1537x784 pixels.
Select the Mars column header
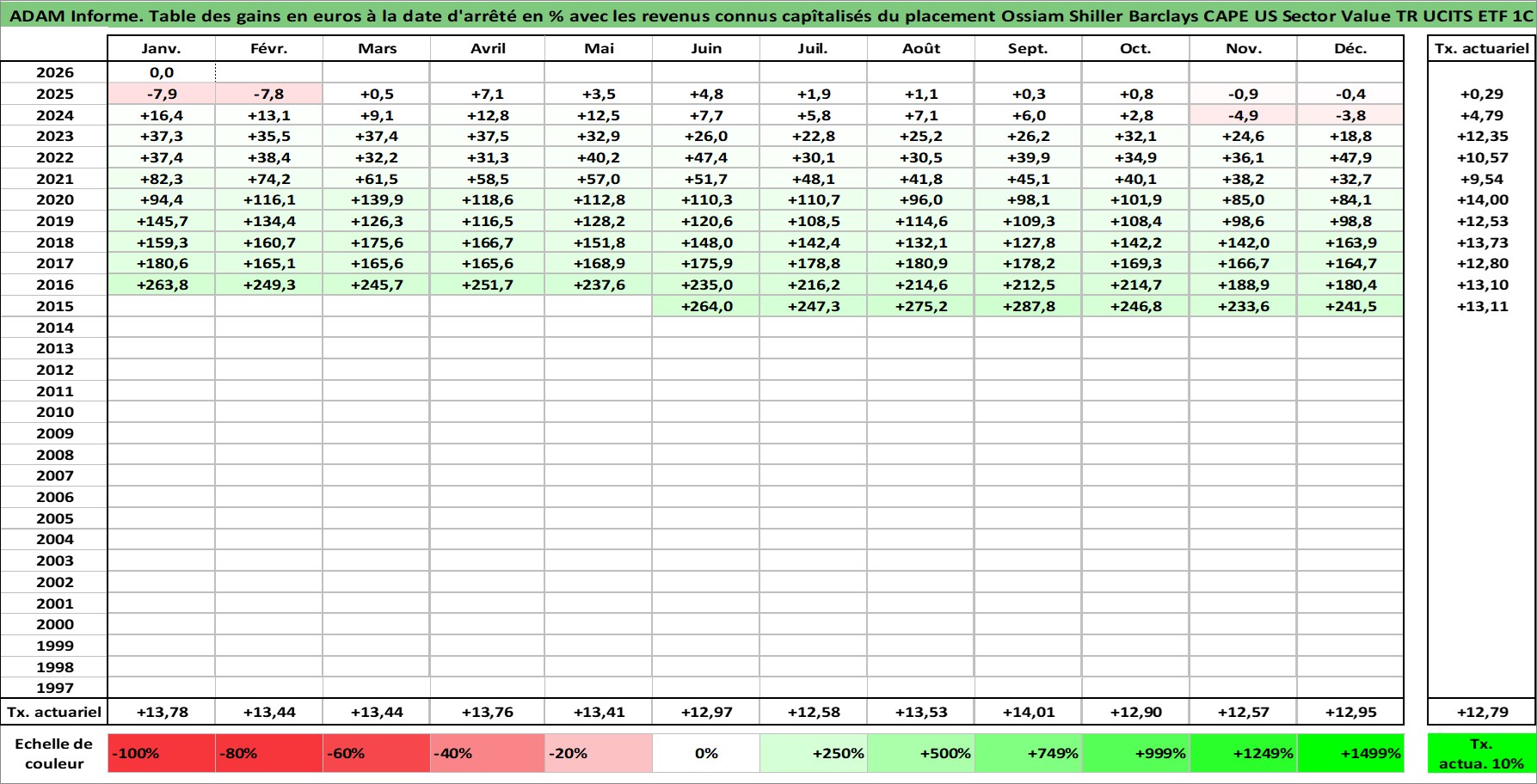point(377,49)
